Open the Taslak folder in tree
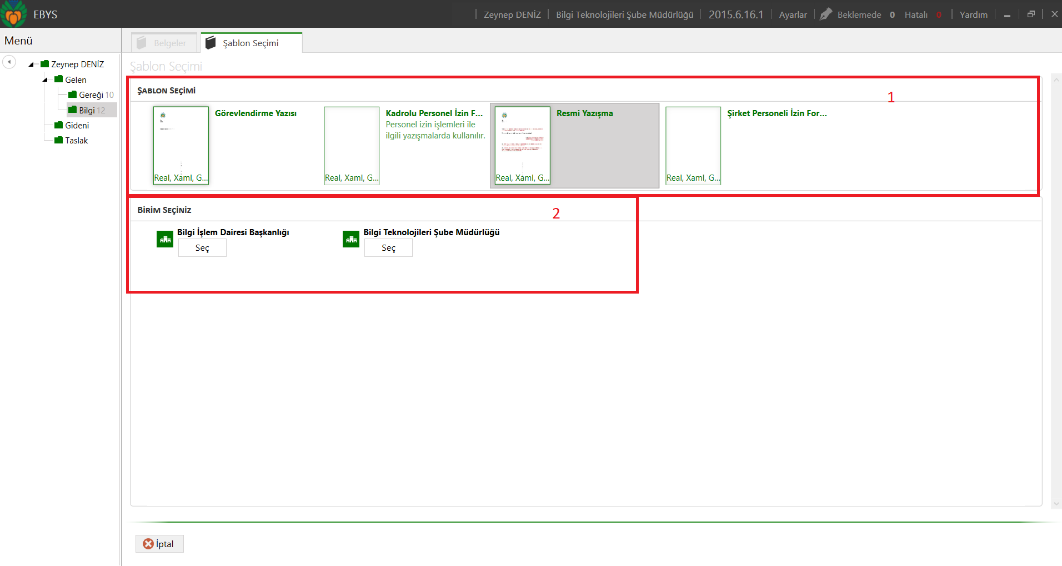1062x566 pixels. pos(70,140)
